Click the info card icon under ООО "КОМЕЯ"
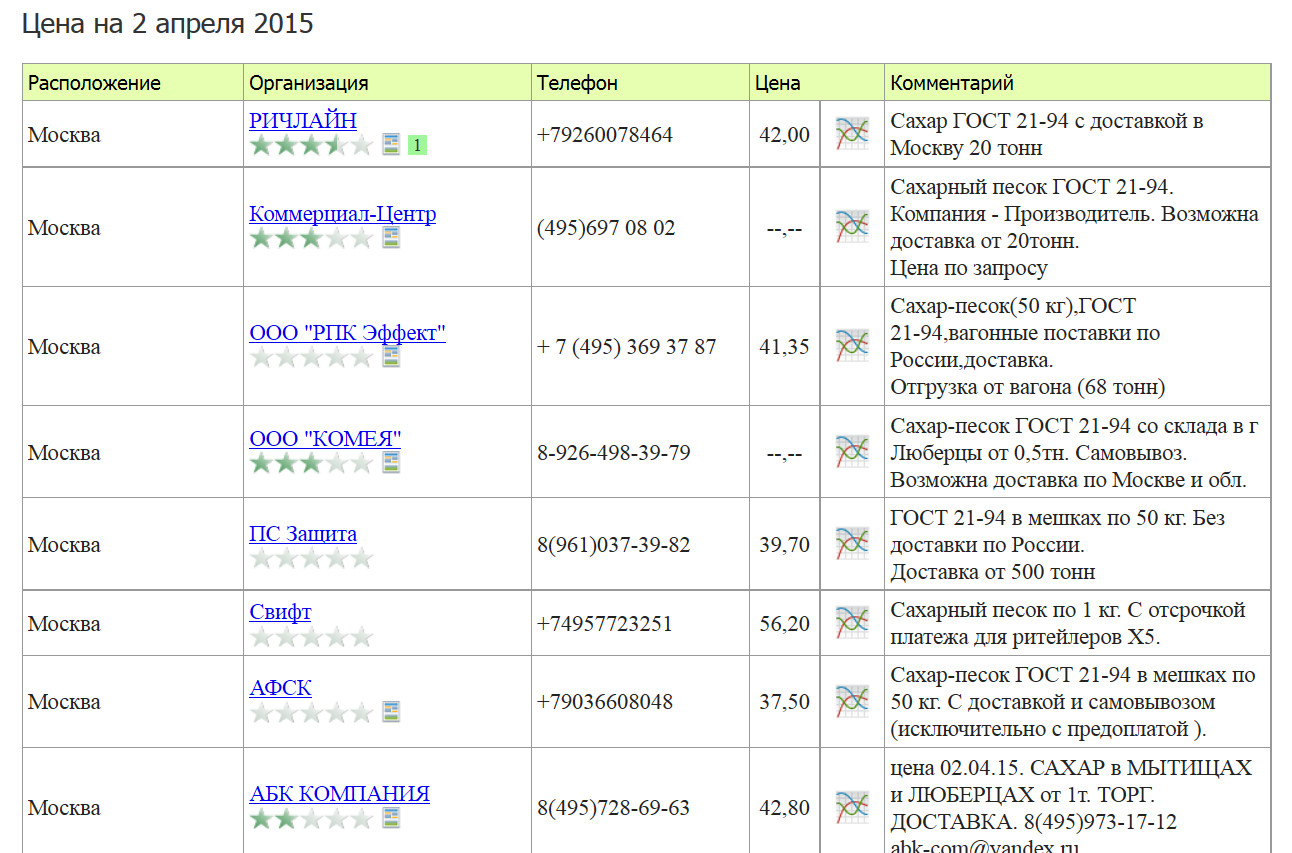 pos(391,463)
